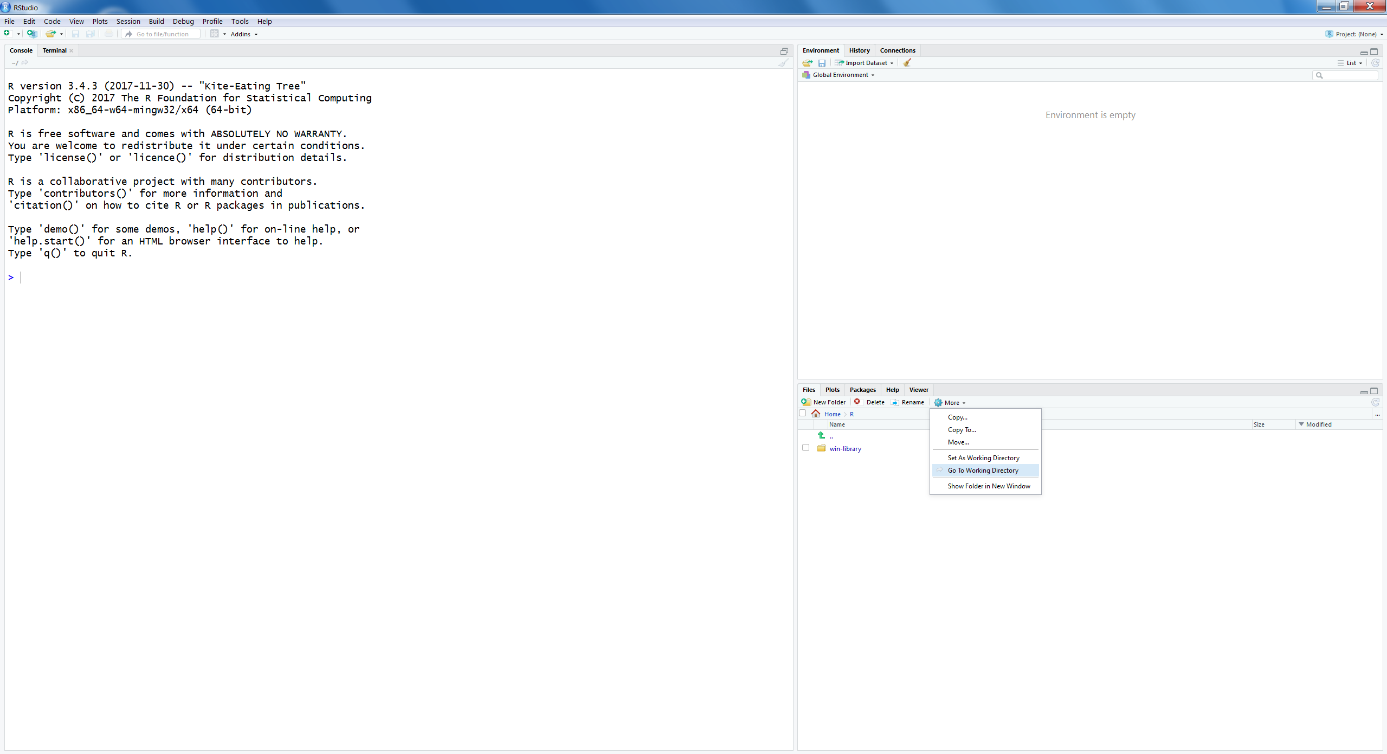This screenshot has width=1387, height=754.
Task: Click the broom icon to clear Environment
Action: (x=907, y=63)
